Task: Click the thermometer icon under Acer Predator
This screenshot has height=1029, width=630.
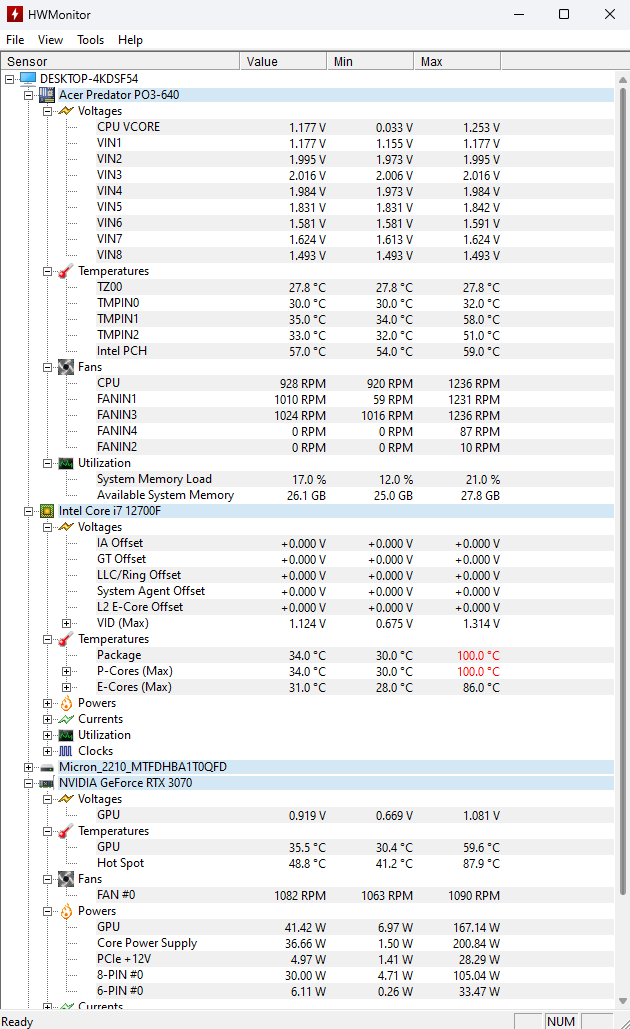Action: coord(66,271)
